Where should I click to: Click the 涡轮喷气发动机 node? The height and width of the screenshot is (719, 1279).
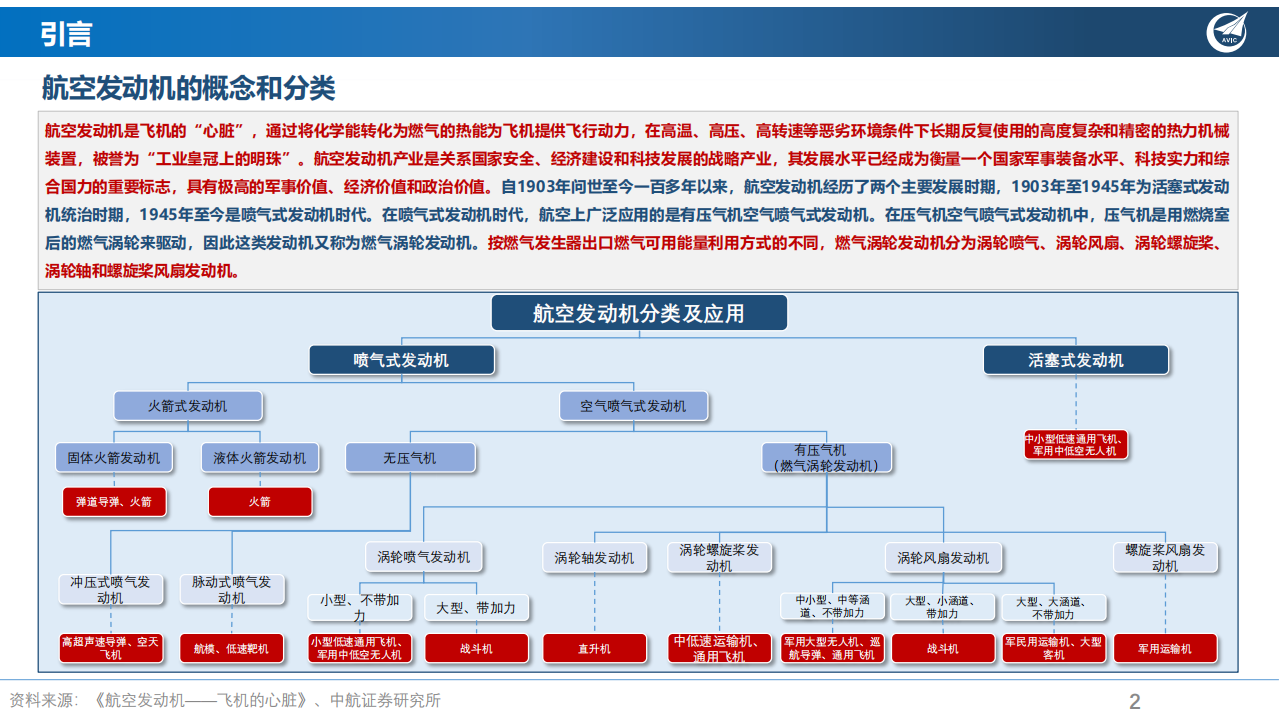tap(424, 557)
